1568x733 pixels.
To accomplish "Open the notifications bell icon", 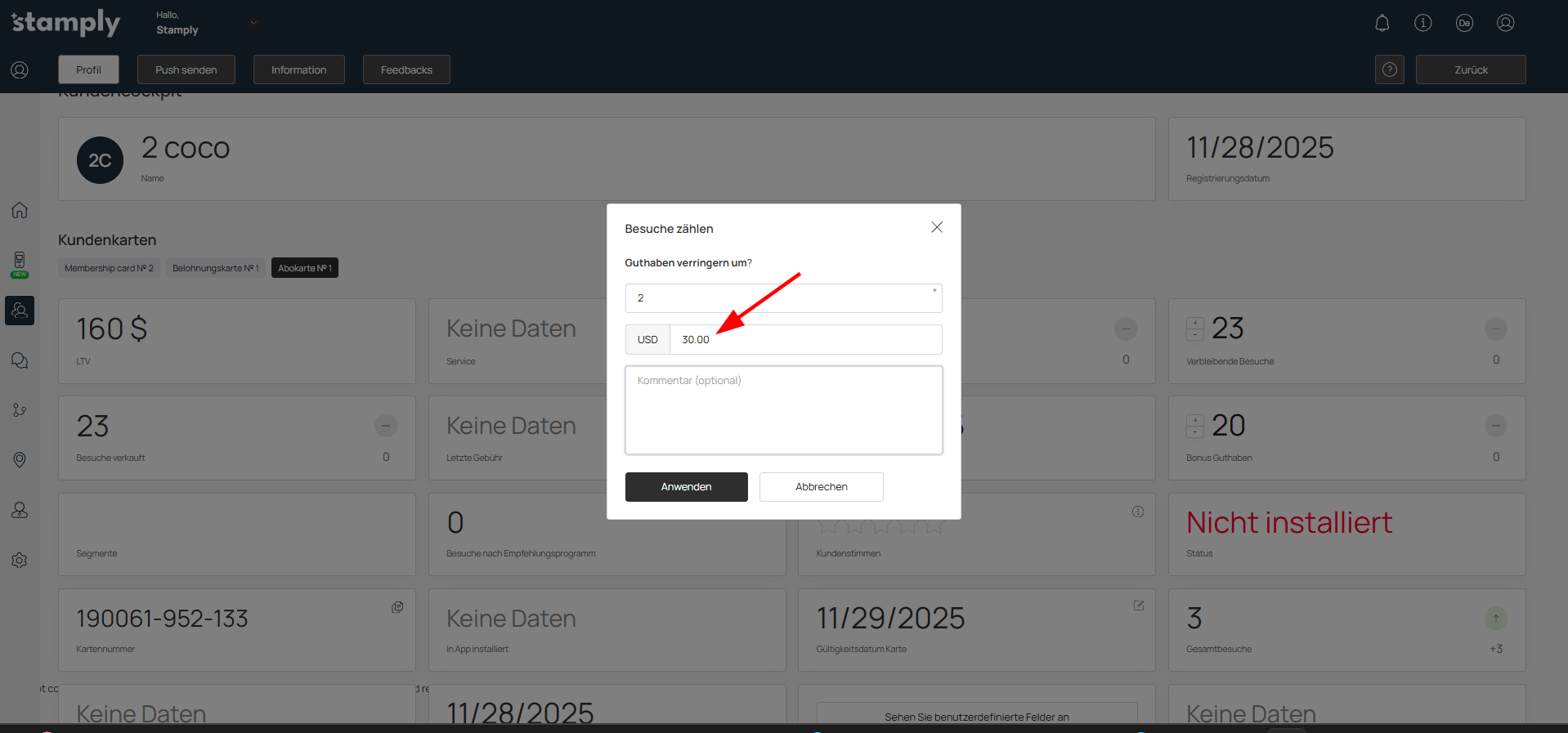I will 1382,23.
